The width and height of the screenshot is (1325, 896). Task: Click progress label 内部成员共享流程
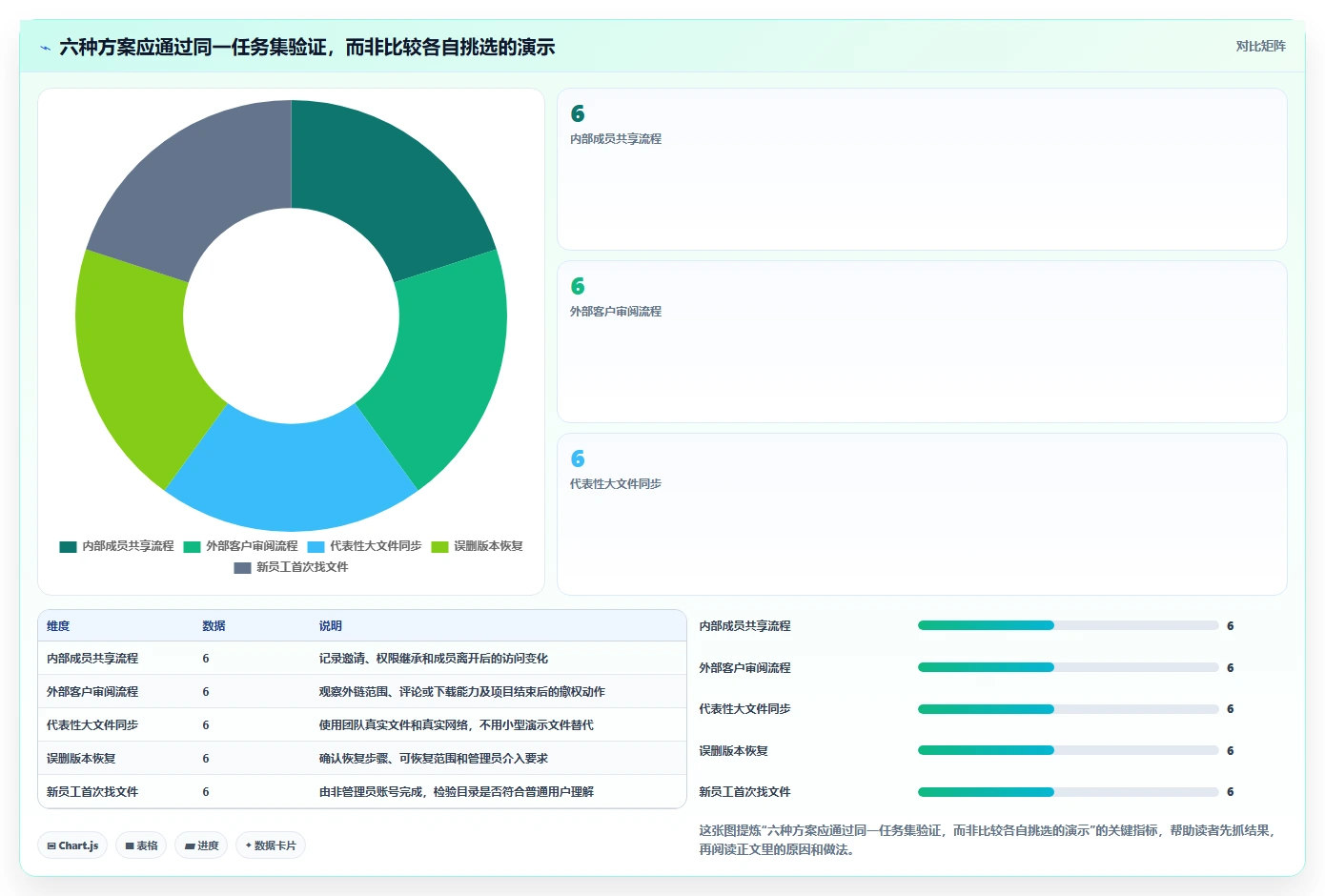[x=744, y=626]
